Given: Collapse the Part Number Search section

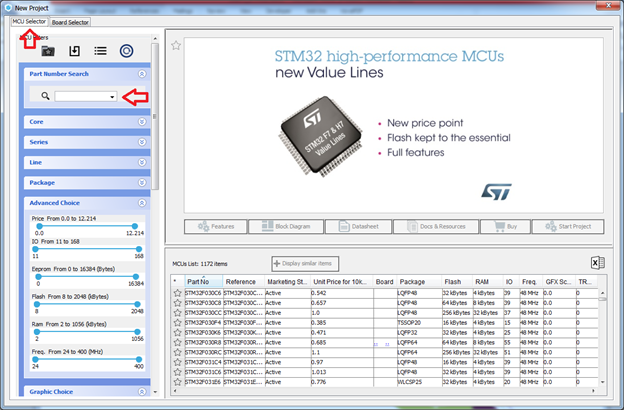Looking at the screenshot, I should (x=142, y=74).
